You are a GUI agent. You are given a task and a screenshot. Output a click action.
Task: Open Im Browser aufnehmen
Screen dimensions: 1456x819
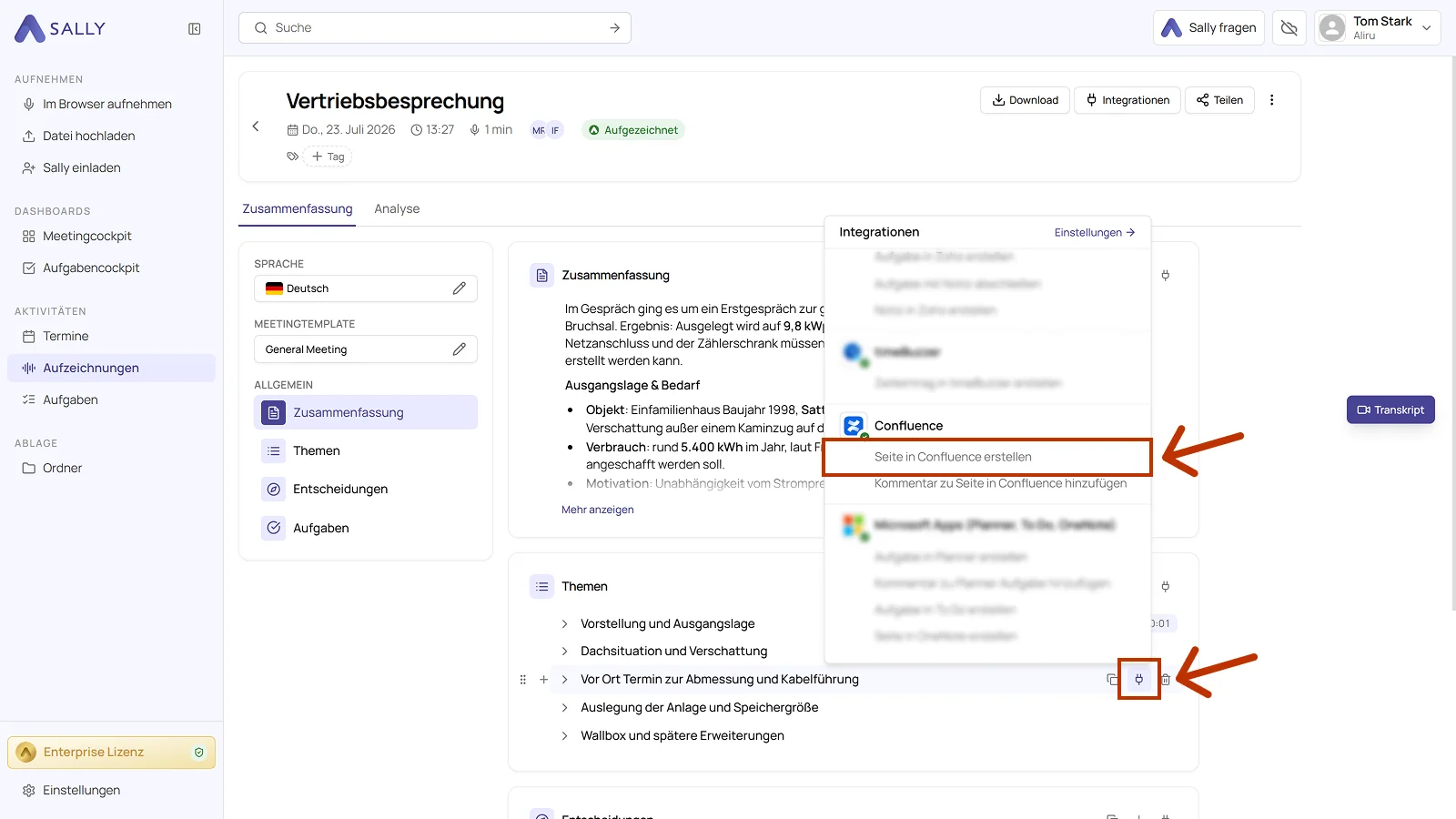[x=107, y=104]
